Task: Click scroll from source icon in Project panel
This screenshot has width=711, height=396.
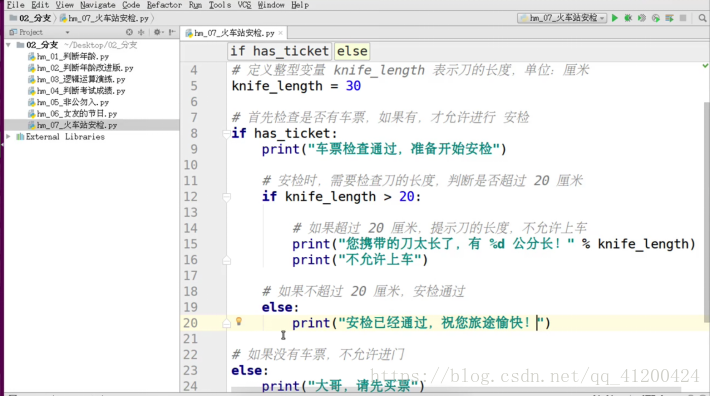Action: (x=129, y=32)
